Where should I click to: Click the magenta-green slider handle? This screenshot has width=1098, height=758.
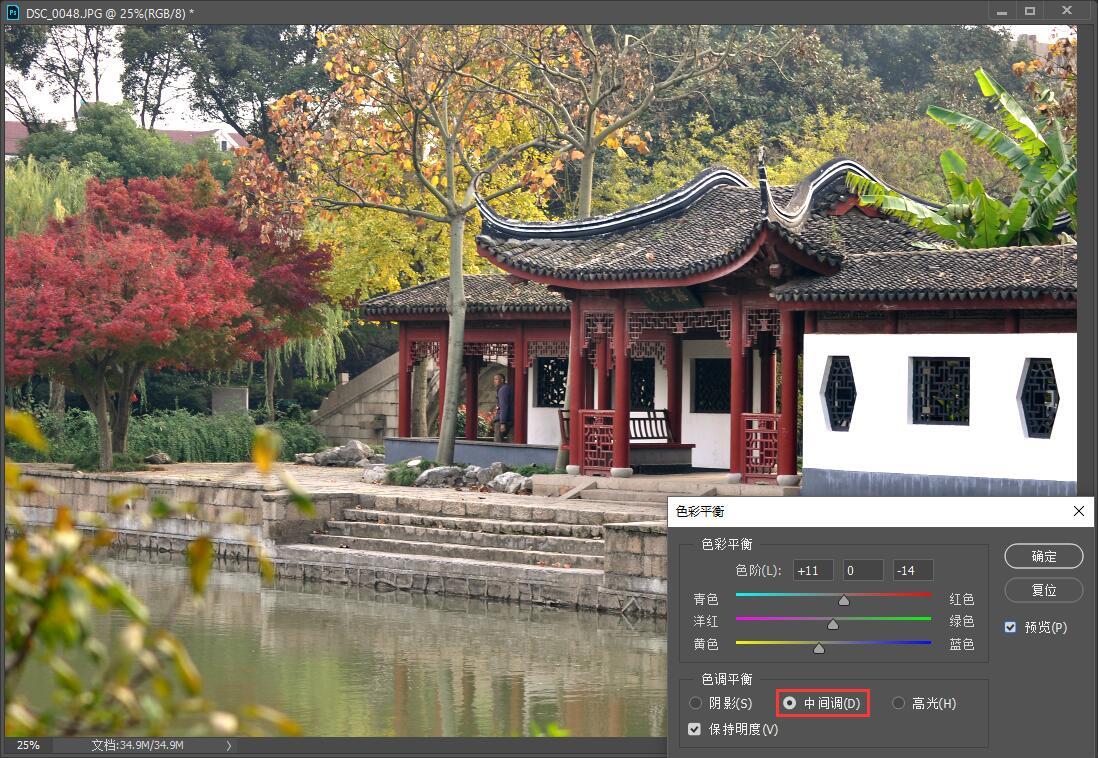point(833,623)
